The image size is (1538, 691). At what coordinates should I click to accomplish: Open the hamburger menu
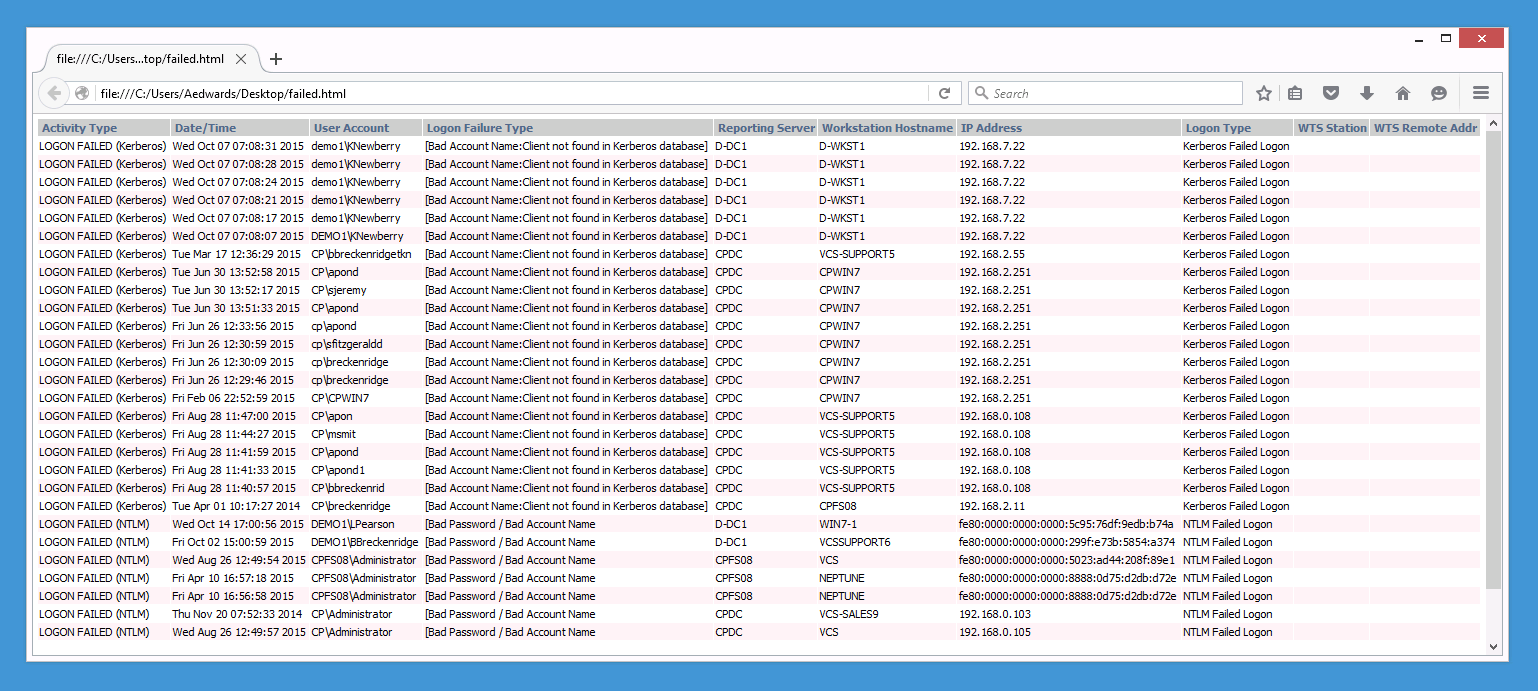tap(1481, 93)
